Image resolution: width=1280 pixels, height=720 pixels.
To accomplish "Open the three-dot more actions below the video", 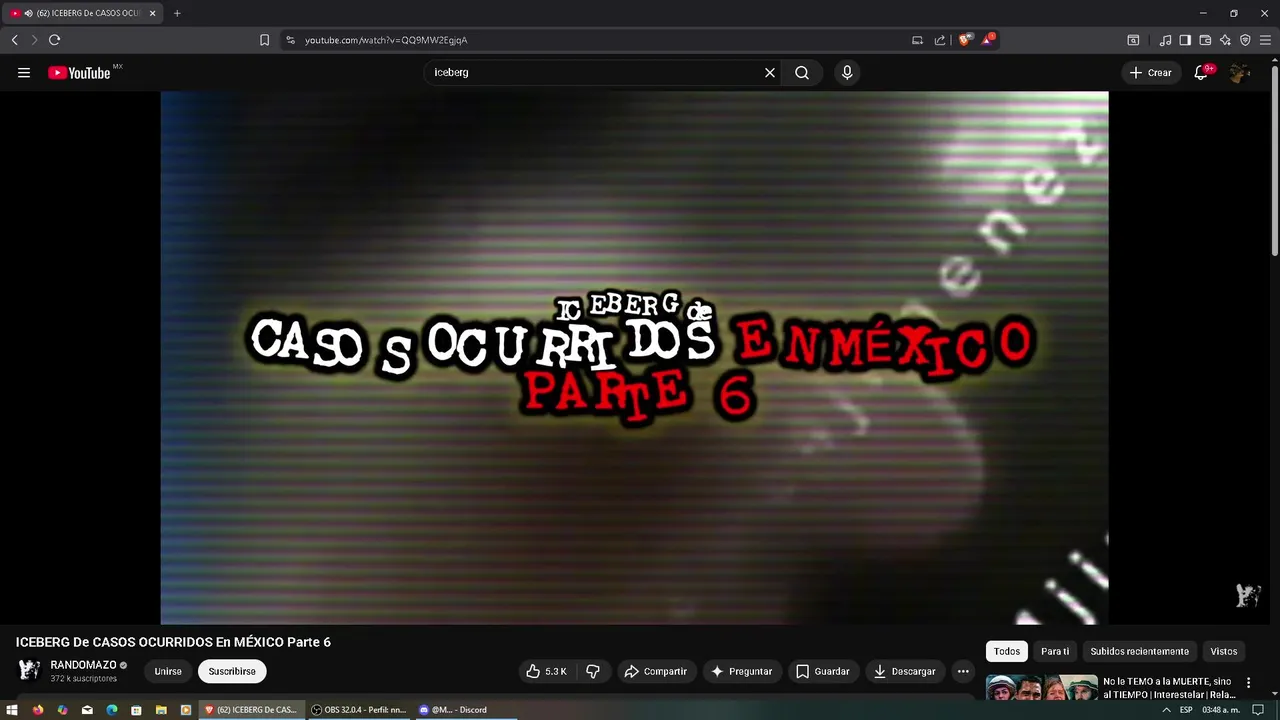I will pyautogui.click(x=963, y=672).
